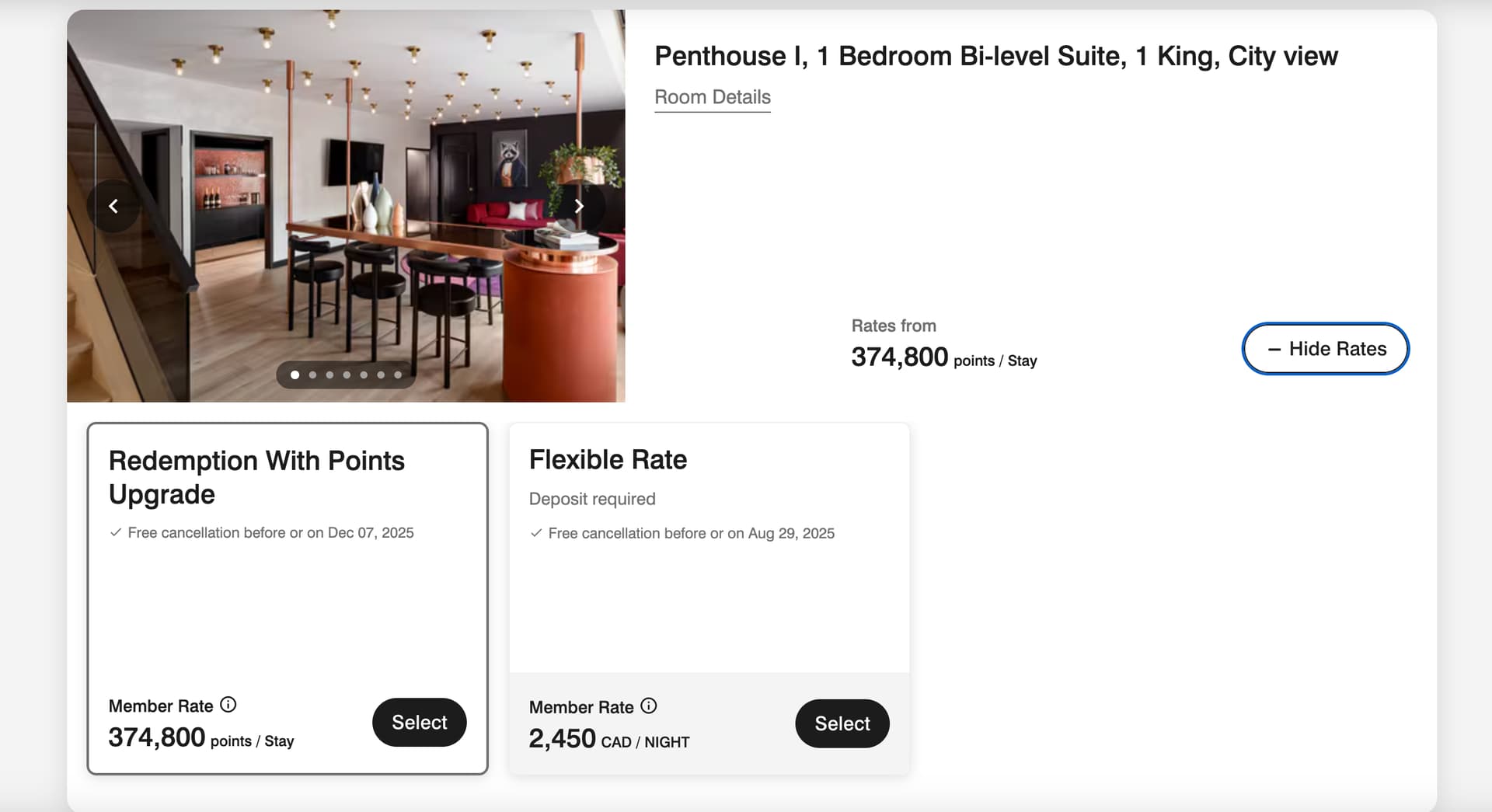1492x812 pixels.
Task: Advance to the next room photo
Action: (578, 206)
